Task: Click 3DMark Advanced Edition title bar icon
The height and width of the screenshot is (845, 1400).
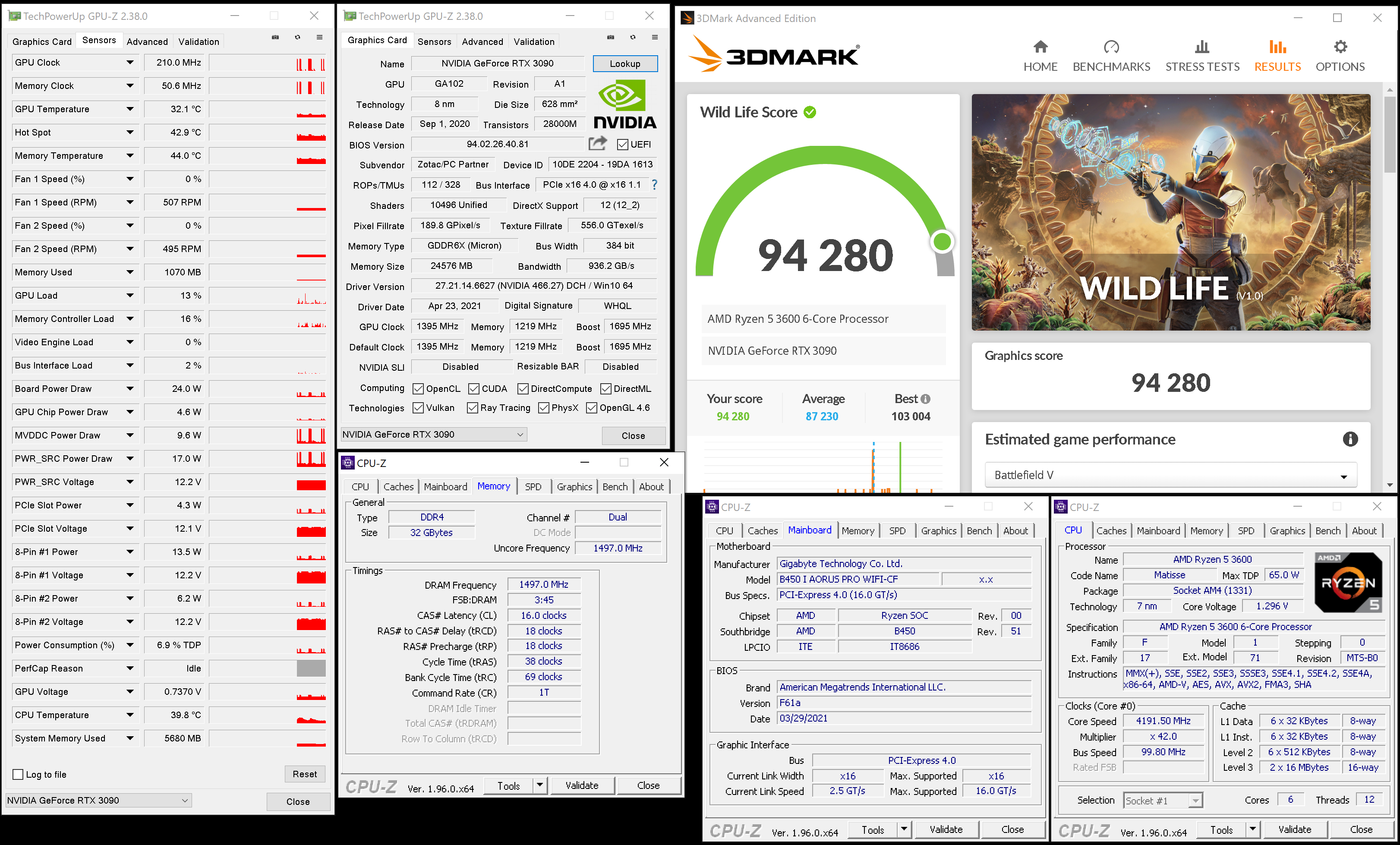Action: coord(687,18)
